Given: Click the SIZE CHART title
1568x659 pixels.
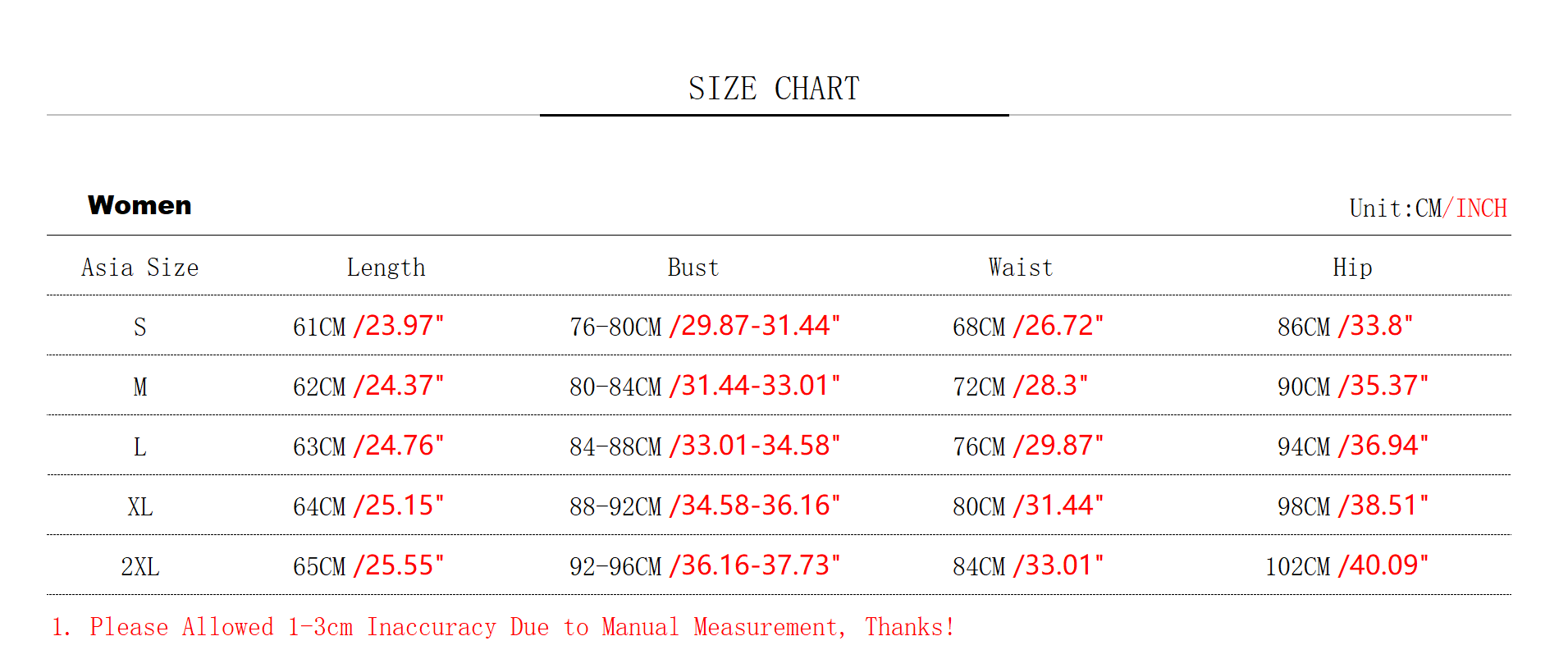Looking at the screenshot, I should pyautogui.click(x=774, y=89).
